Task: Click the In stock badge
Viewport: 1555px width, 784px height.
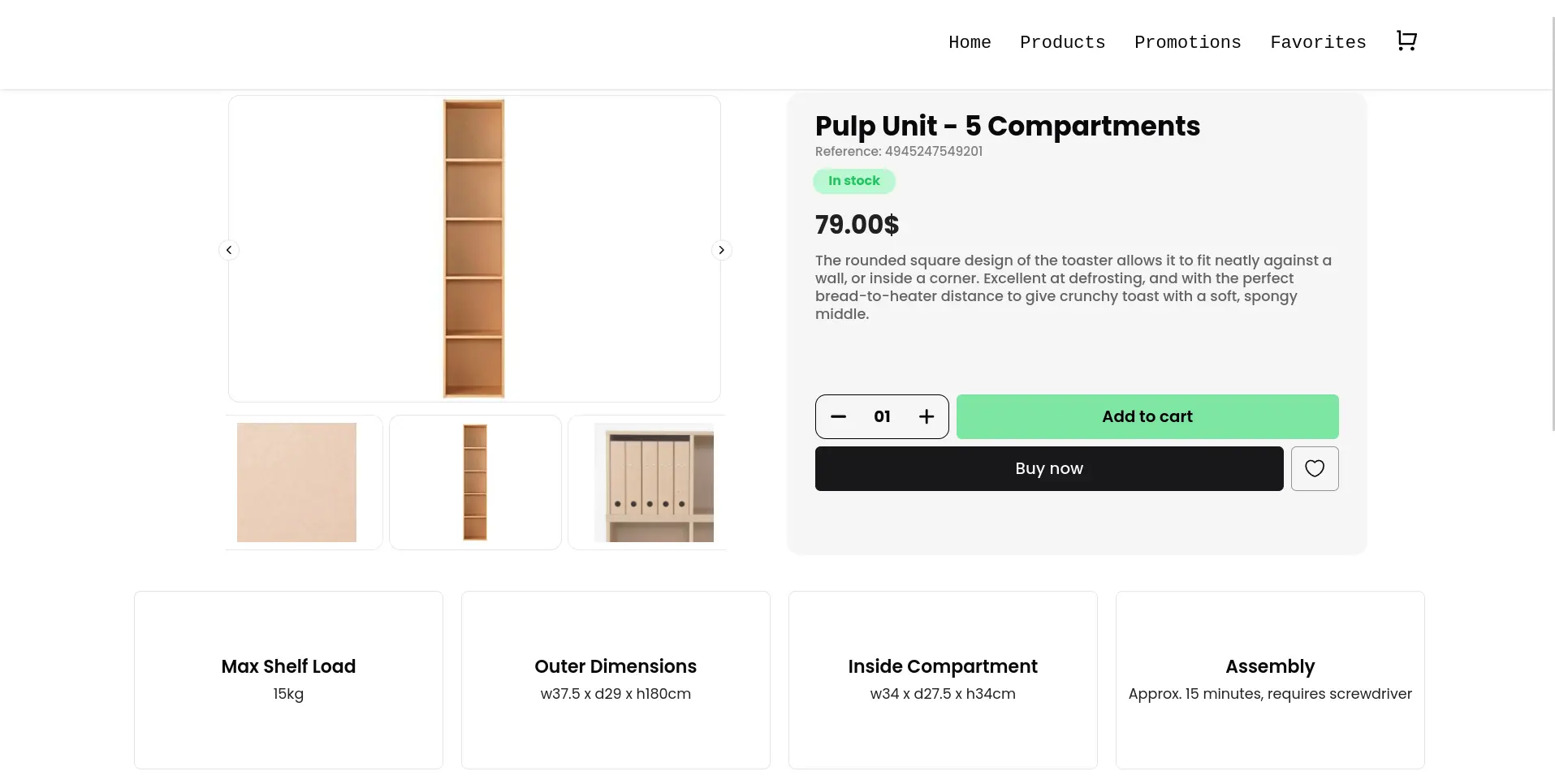Action: click(853, 181)
